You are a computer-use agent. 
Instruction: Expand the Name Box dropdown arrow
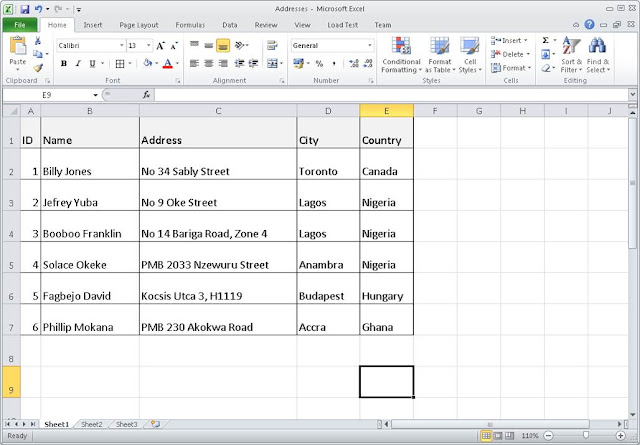96,95
